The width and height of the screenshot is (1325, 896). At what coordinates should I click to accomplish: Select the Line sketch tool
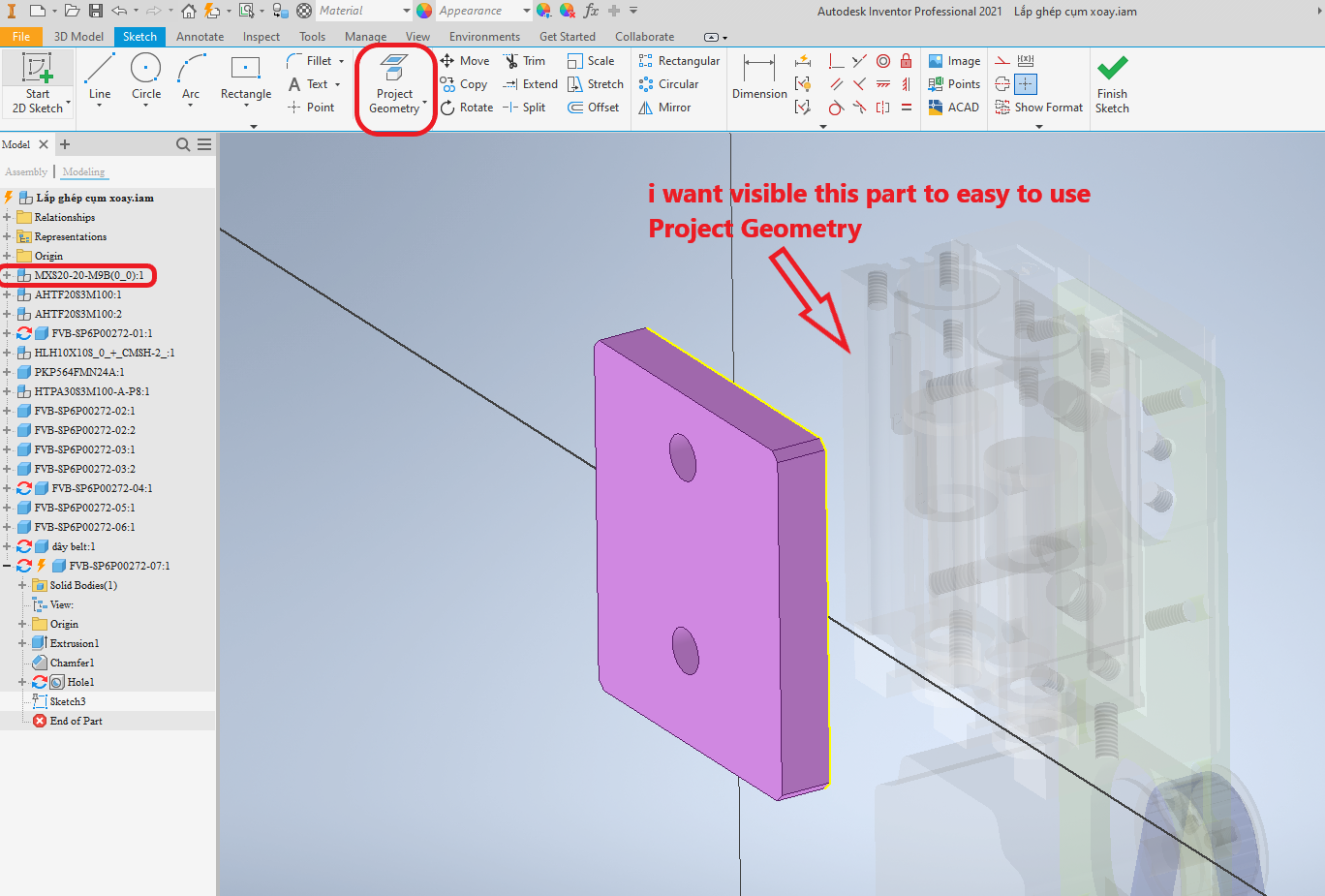pyautogui.click(x=99, y=77)
